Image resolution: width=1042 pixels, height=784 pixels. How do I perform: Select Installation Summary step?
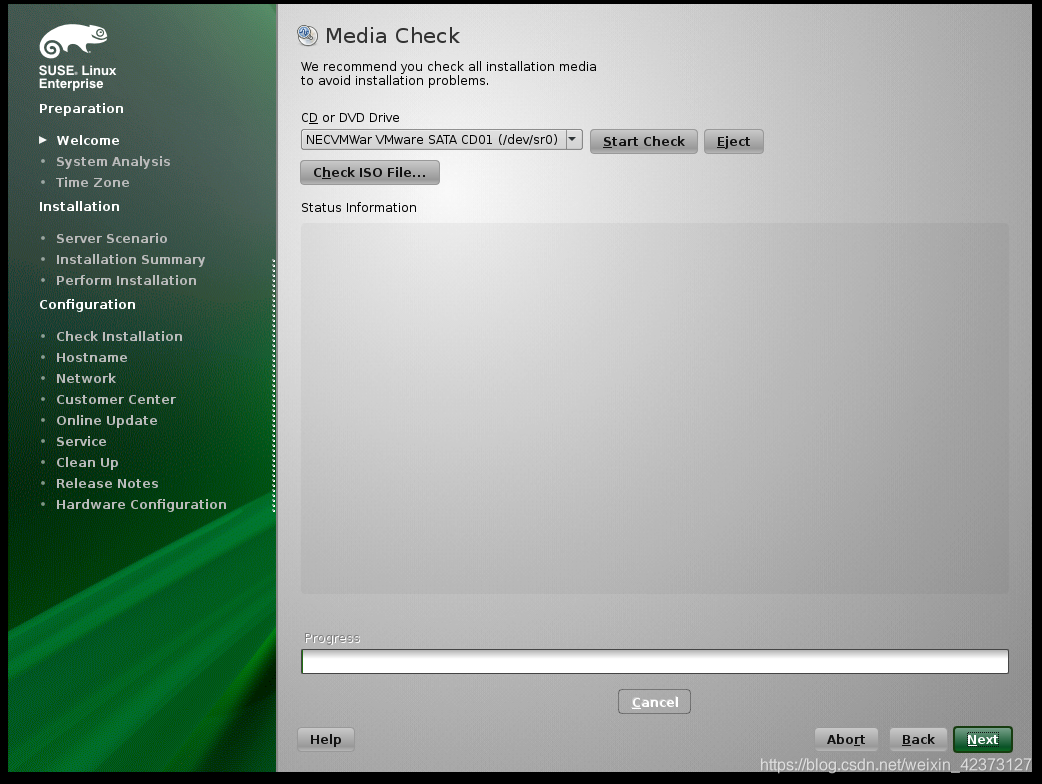coord(130,259)
